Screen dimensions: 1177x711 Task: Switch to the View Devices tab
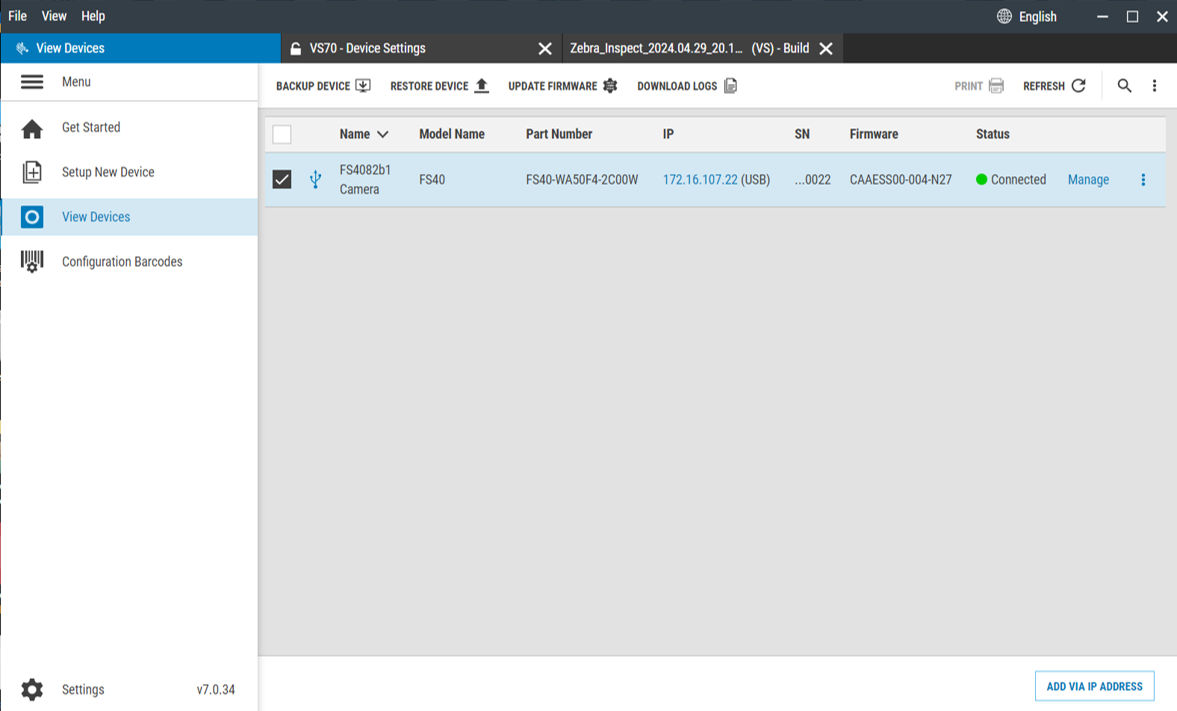(x=140, y=48)
